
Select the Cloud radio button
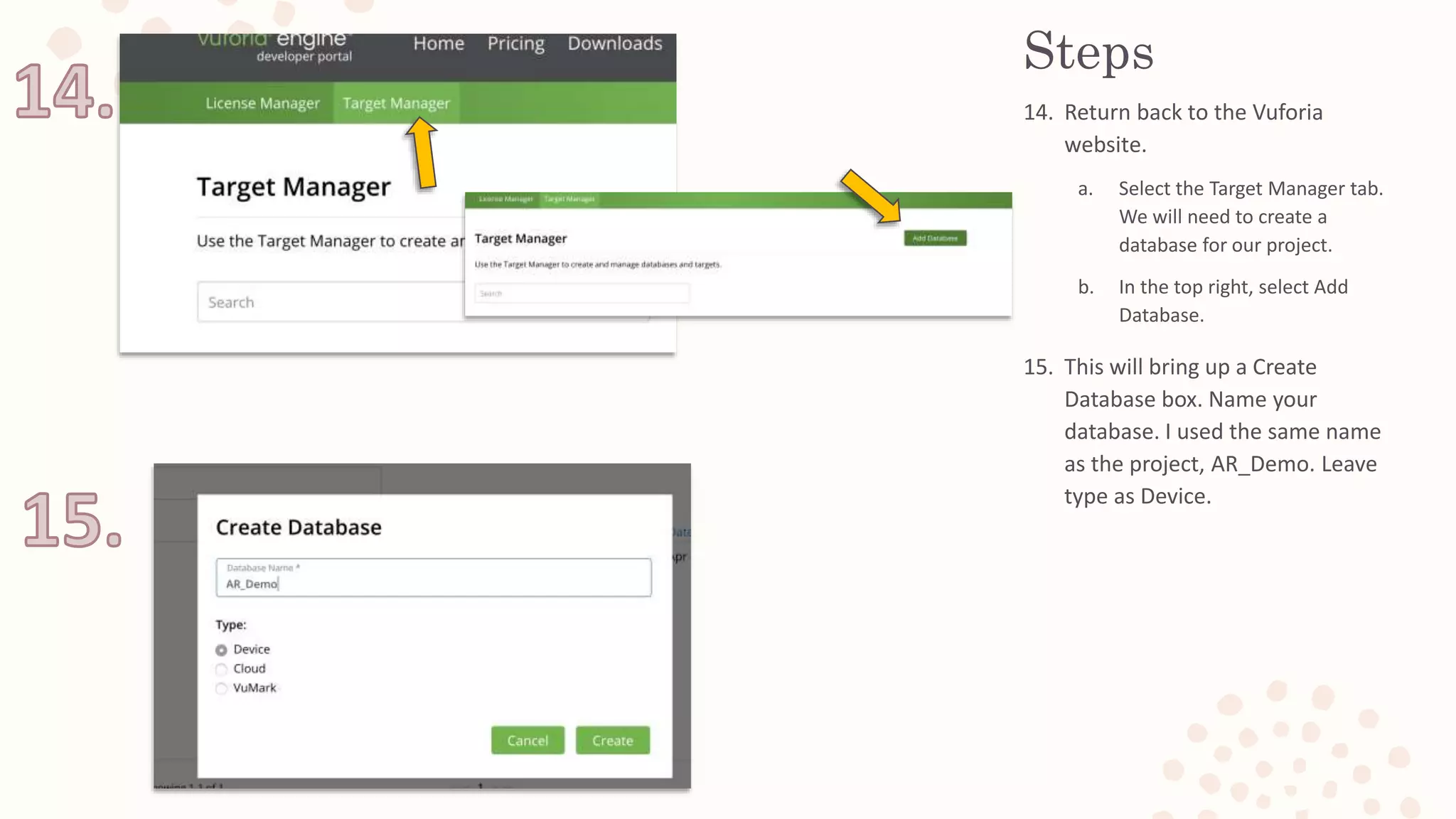[221, 669]
